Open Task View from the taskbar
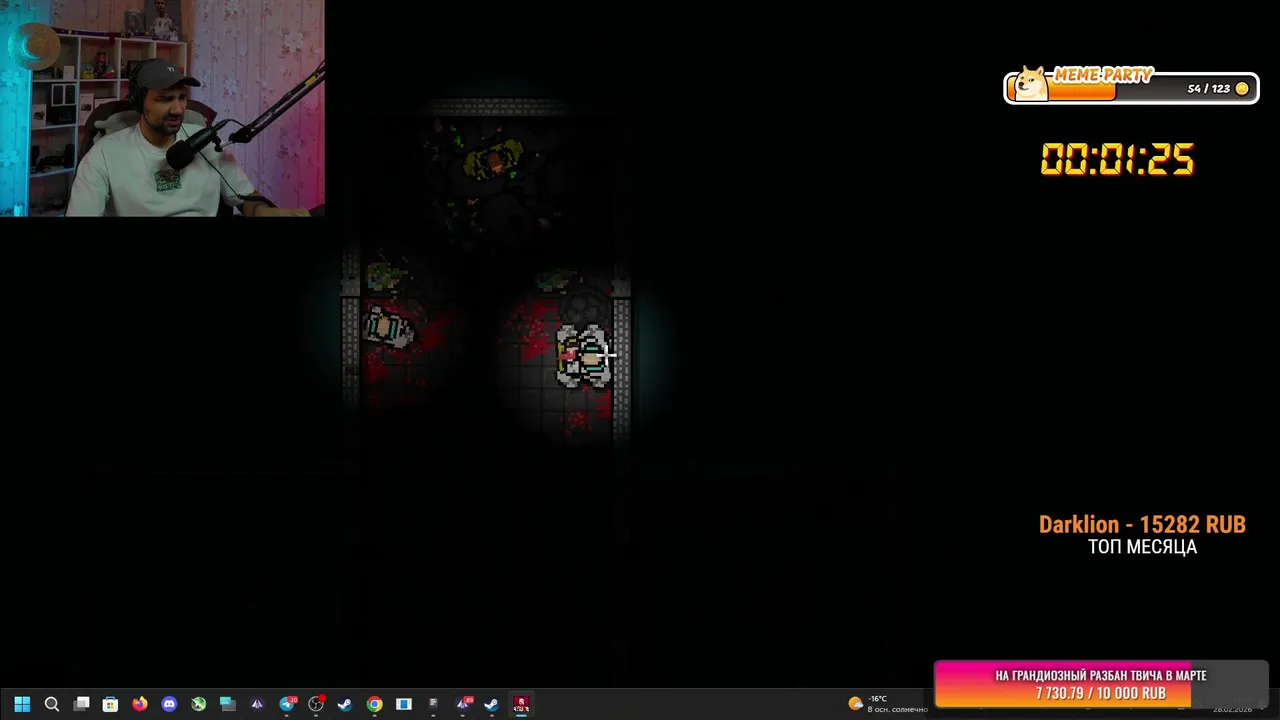The height and width of the screenshot is (720, 1280). point(82,704)
